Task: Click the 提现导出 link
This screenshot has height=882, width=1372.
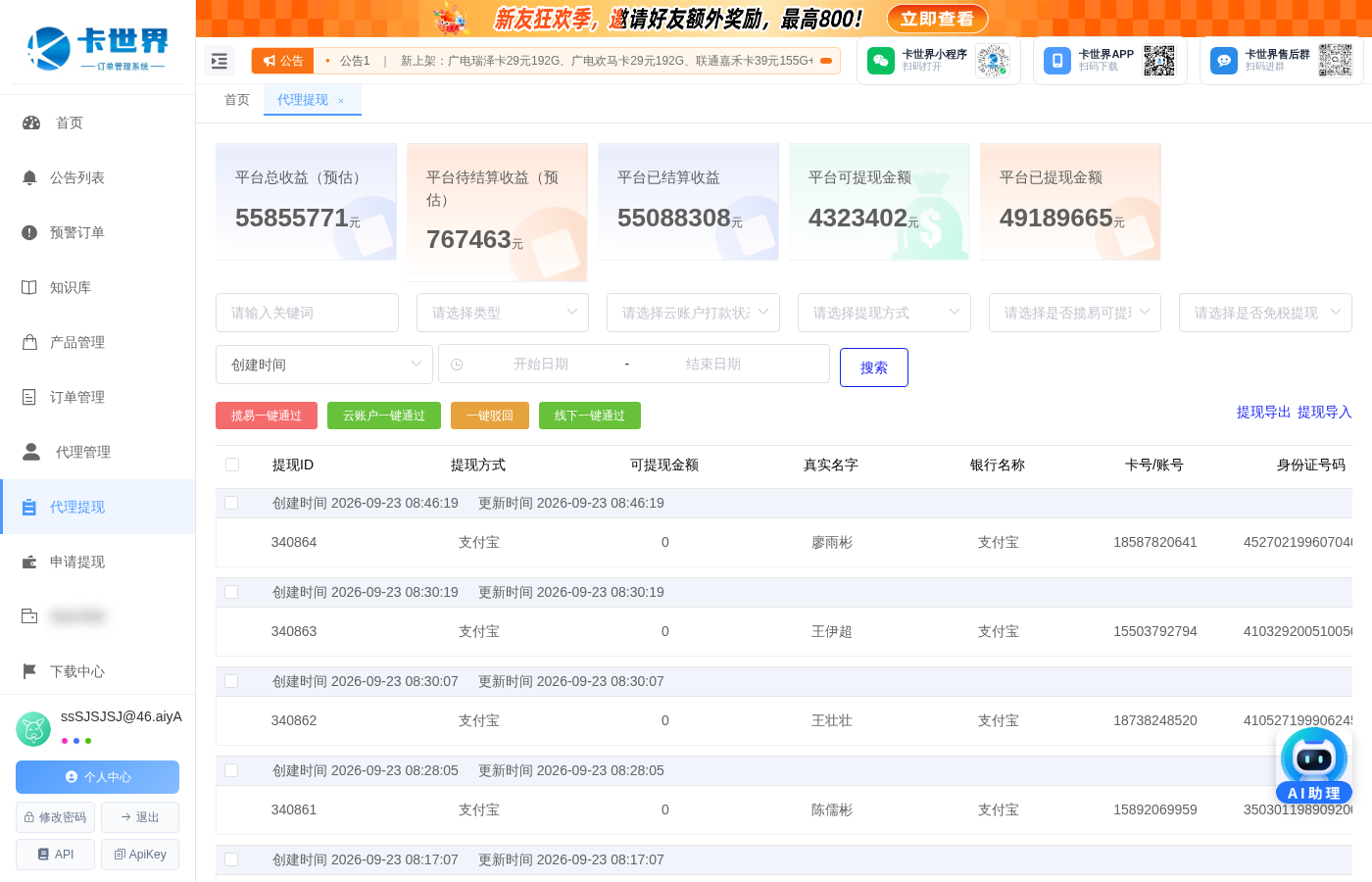Action: coord(1263,412)
